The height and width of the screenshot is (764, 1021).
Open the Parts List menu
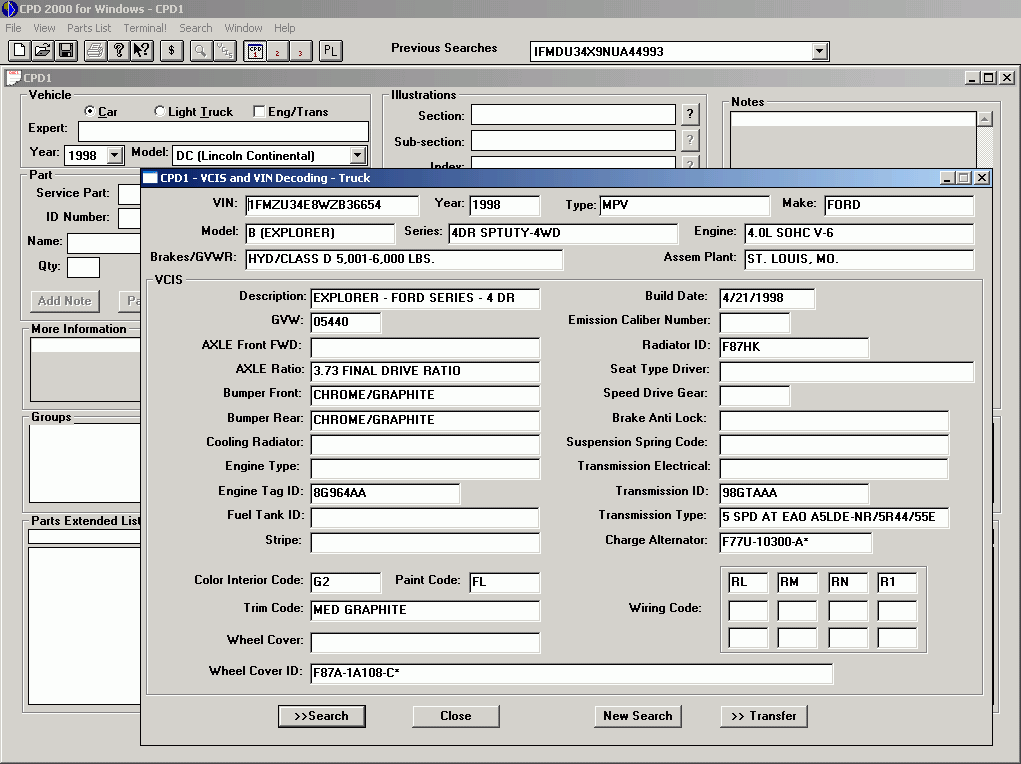point(89,28)
